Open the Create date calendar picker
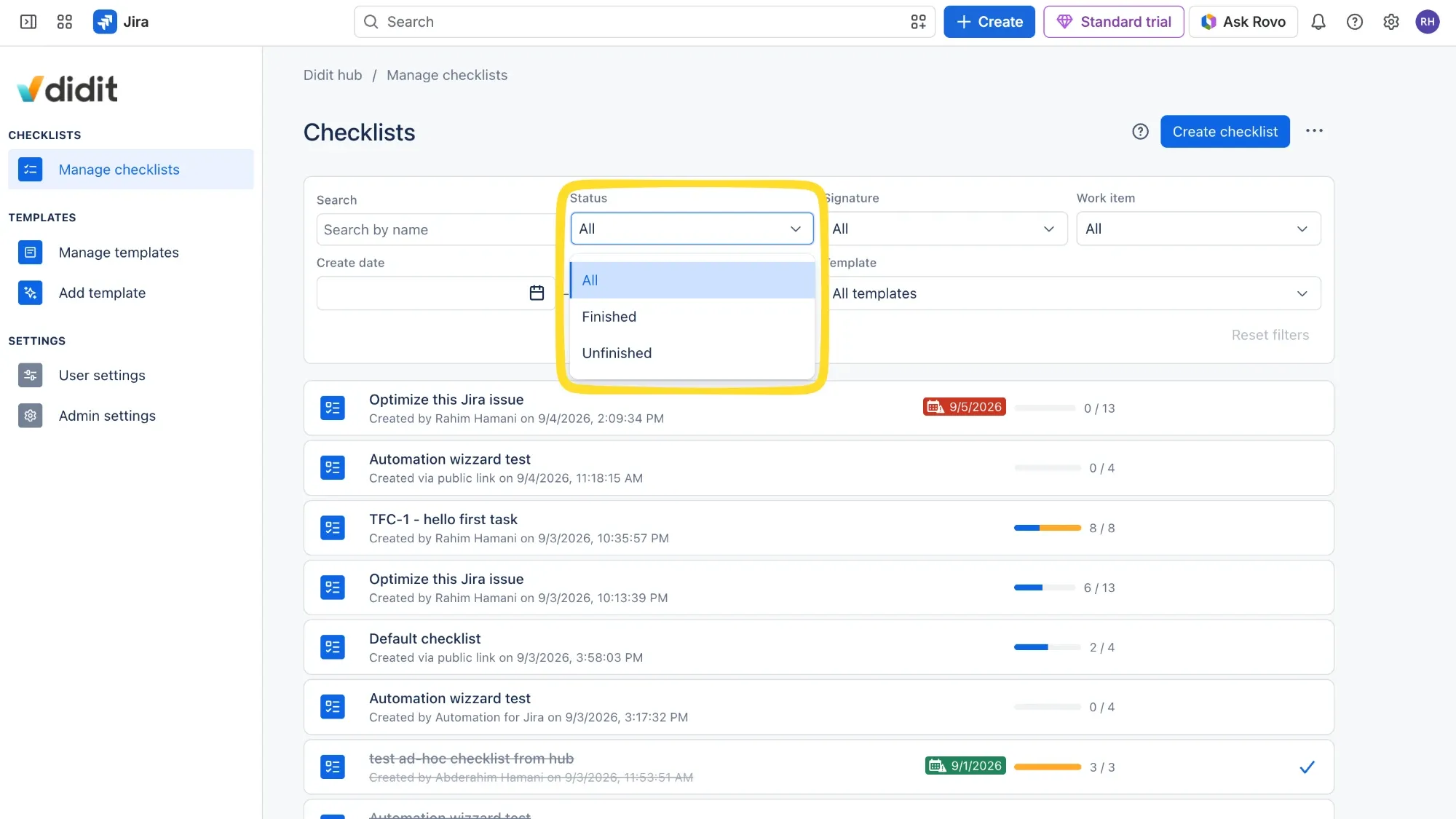The width and height of the screenshot is (1456, 819). [x=537, y=293]
